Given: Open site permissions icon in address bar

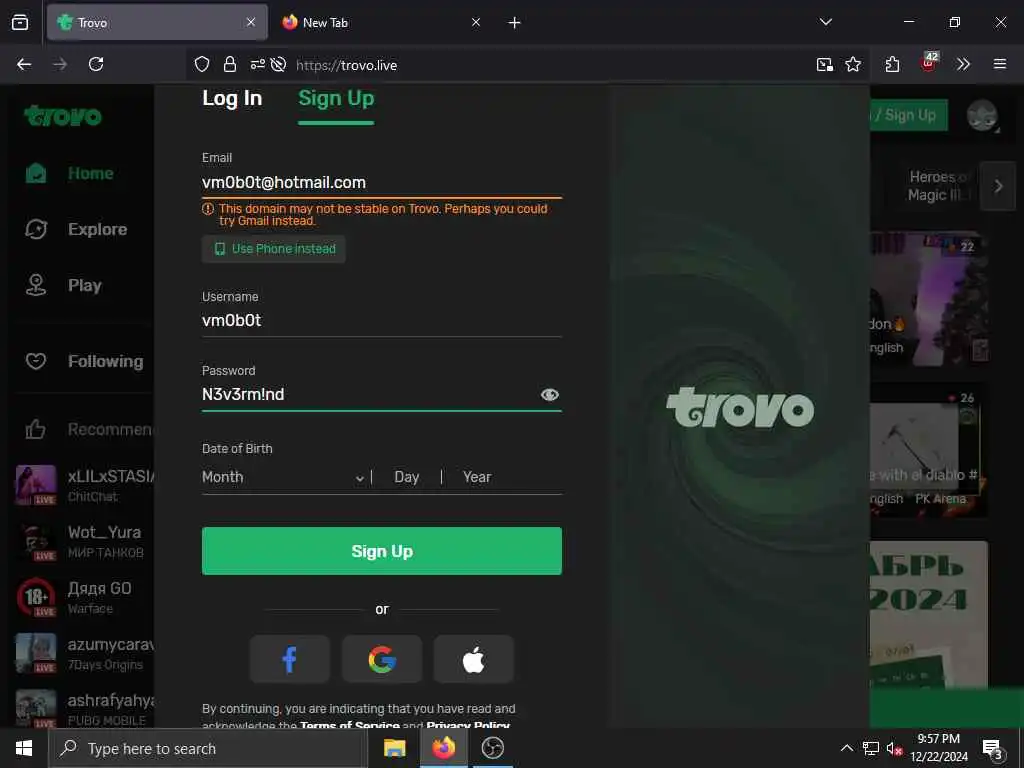Looking at the screenshot, I should point(257,65).
